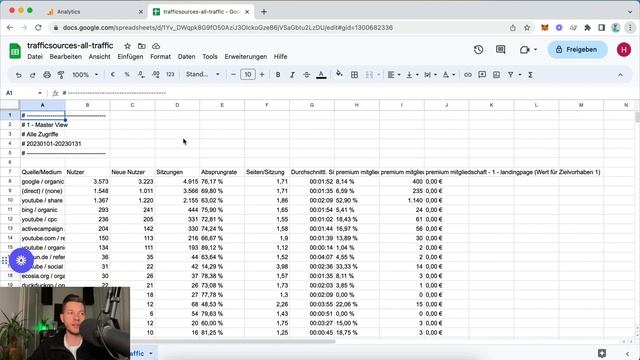The width and height of the screenshot is (640, 360).
Task: Format as currency with euro icon
Action: click(113, 75)
